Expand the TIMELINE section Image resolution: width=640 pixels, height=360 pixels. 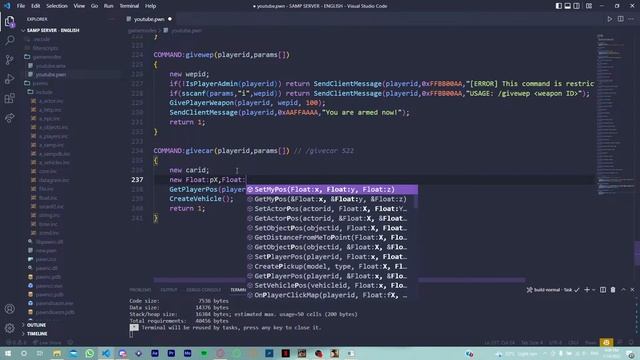pyautogui.click(x=37, y=333)
